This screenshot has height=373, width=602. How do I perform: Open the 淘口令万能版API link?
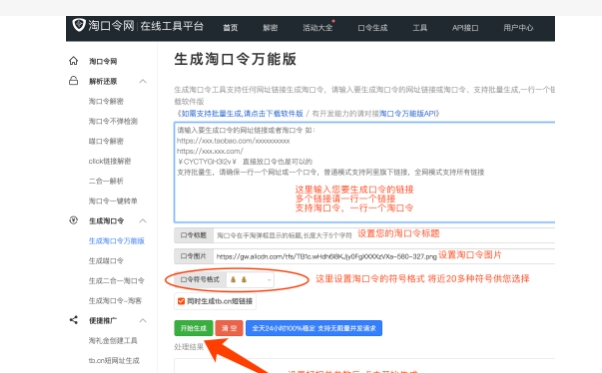pyautogui.click(x=407, y=114)
